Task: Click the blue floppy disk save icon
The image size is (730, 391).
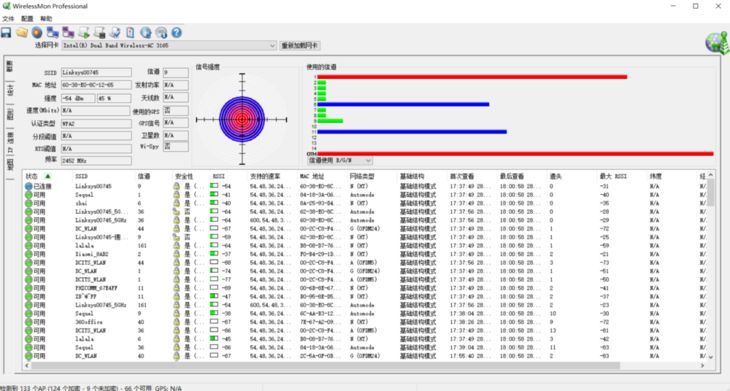Action: [6, 33]
